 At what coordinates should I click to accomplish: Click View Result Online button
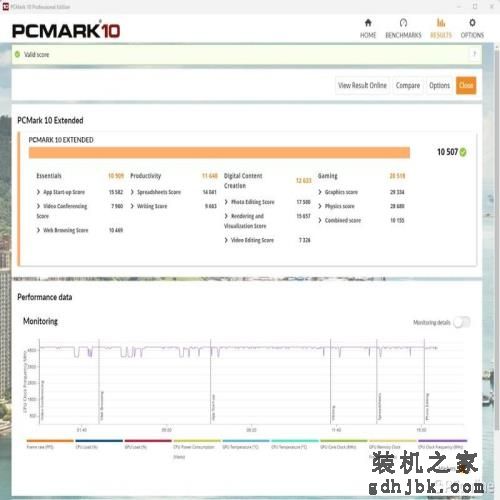(x=362, y=85)
